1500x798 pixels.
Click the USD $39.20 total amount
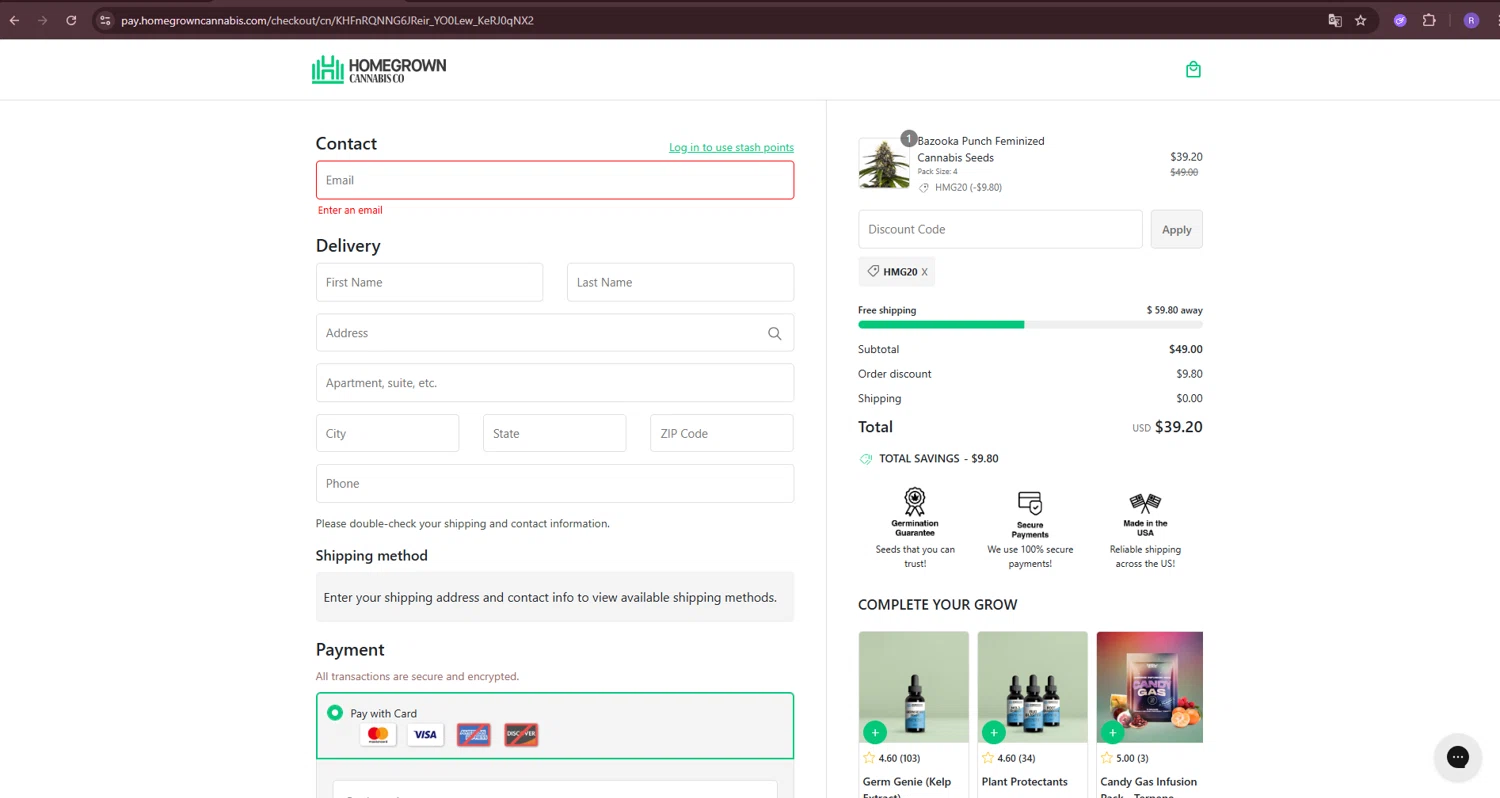click(x=1167, y=427)
